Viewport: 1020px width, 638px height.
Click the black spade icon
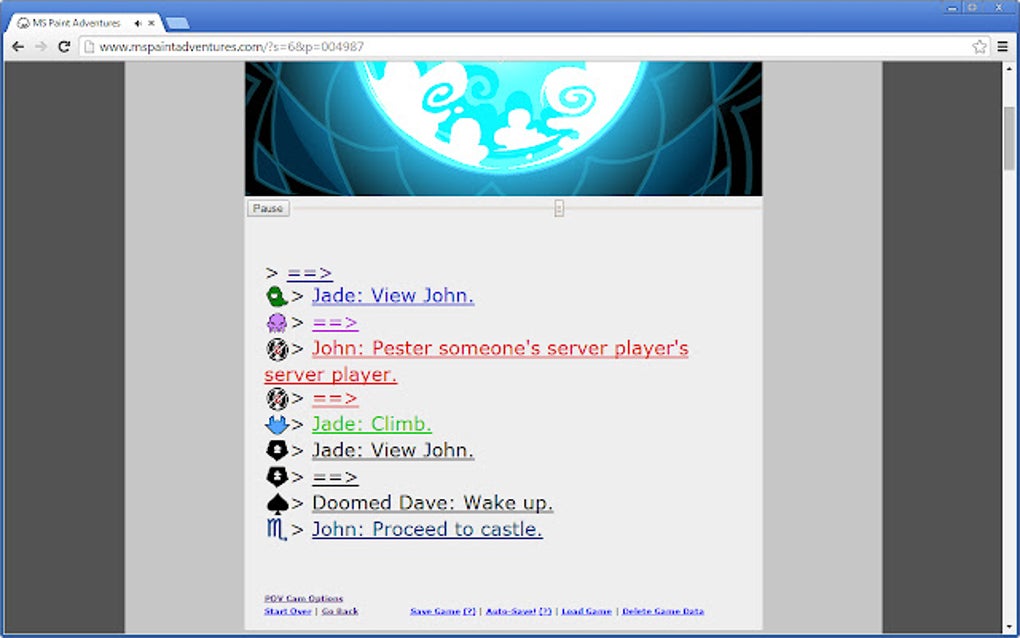click(x=277, y=503)
